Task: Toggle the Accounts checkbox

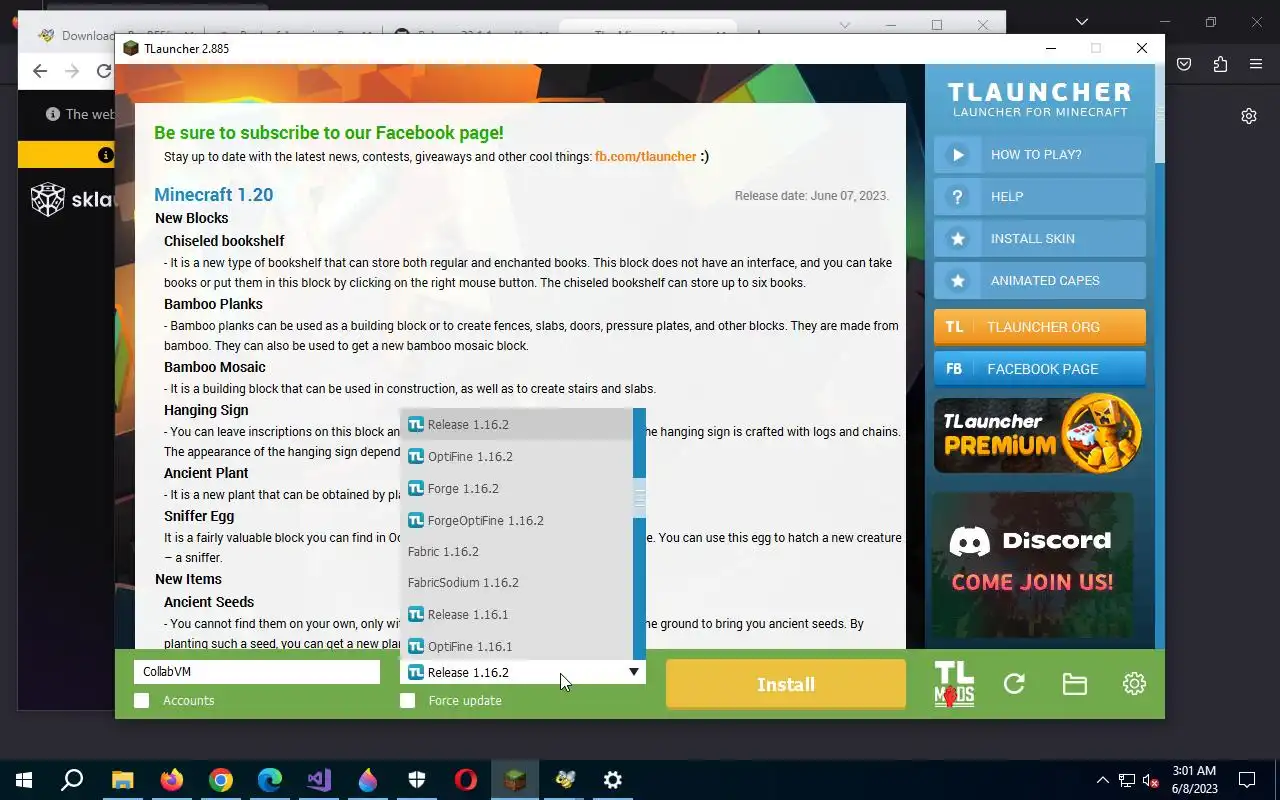Action: point(142,701)
